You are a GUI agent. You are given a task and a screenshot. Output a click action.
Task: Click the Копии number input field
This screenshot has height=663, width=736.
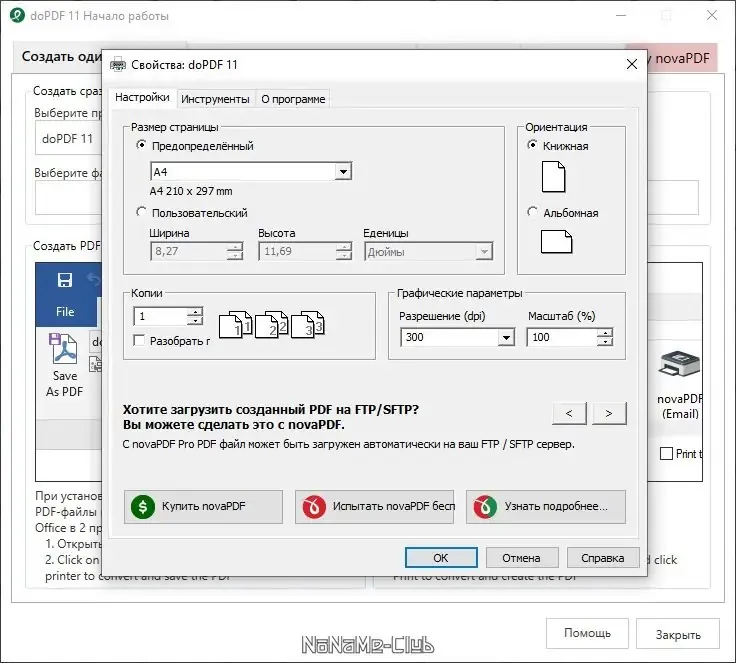click(x=160, y=316)
